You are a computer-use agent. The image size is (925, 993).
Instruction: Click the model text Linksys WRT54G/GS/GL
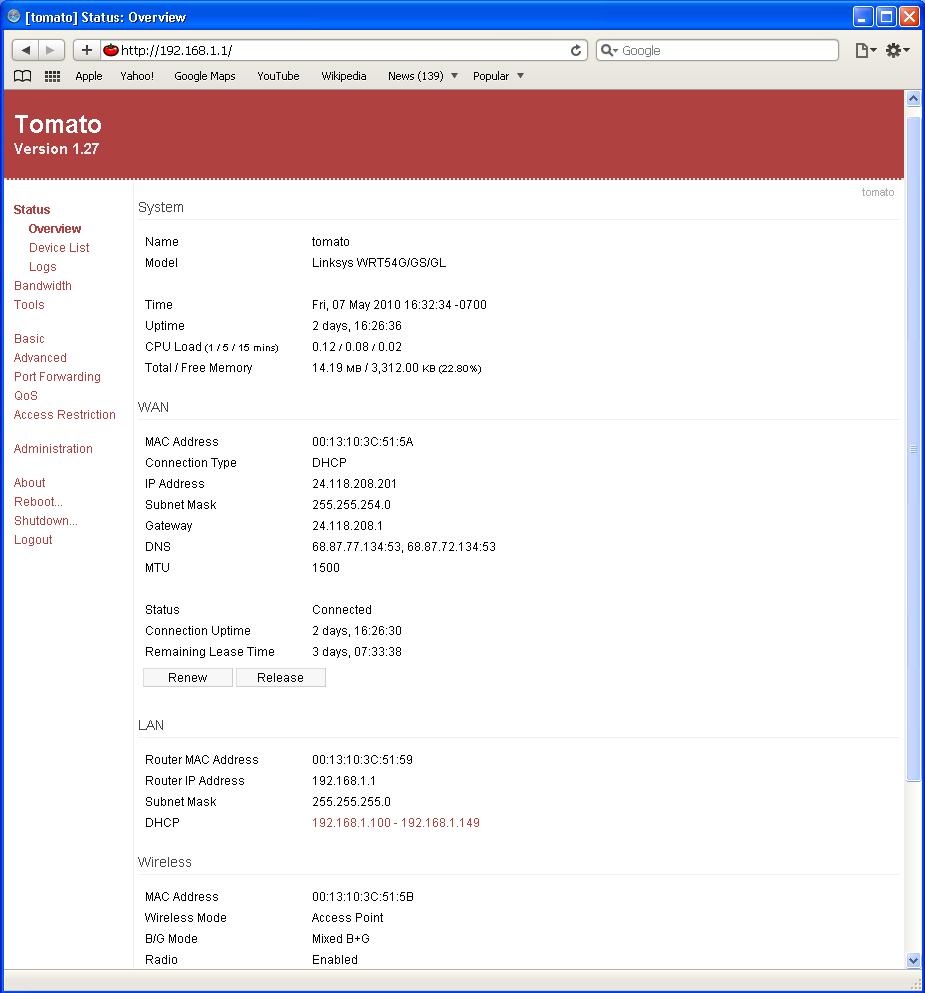379,263
